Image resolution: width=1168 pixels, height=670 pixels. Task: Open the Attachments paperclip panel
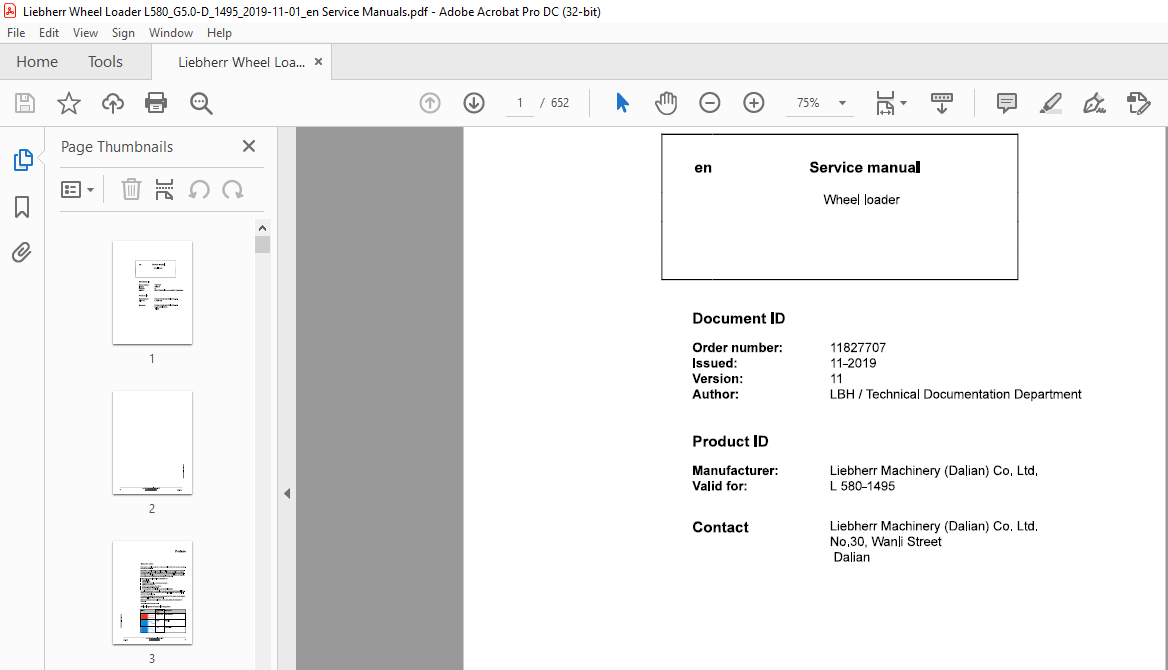pos(22,253)
